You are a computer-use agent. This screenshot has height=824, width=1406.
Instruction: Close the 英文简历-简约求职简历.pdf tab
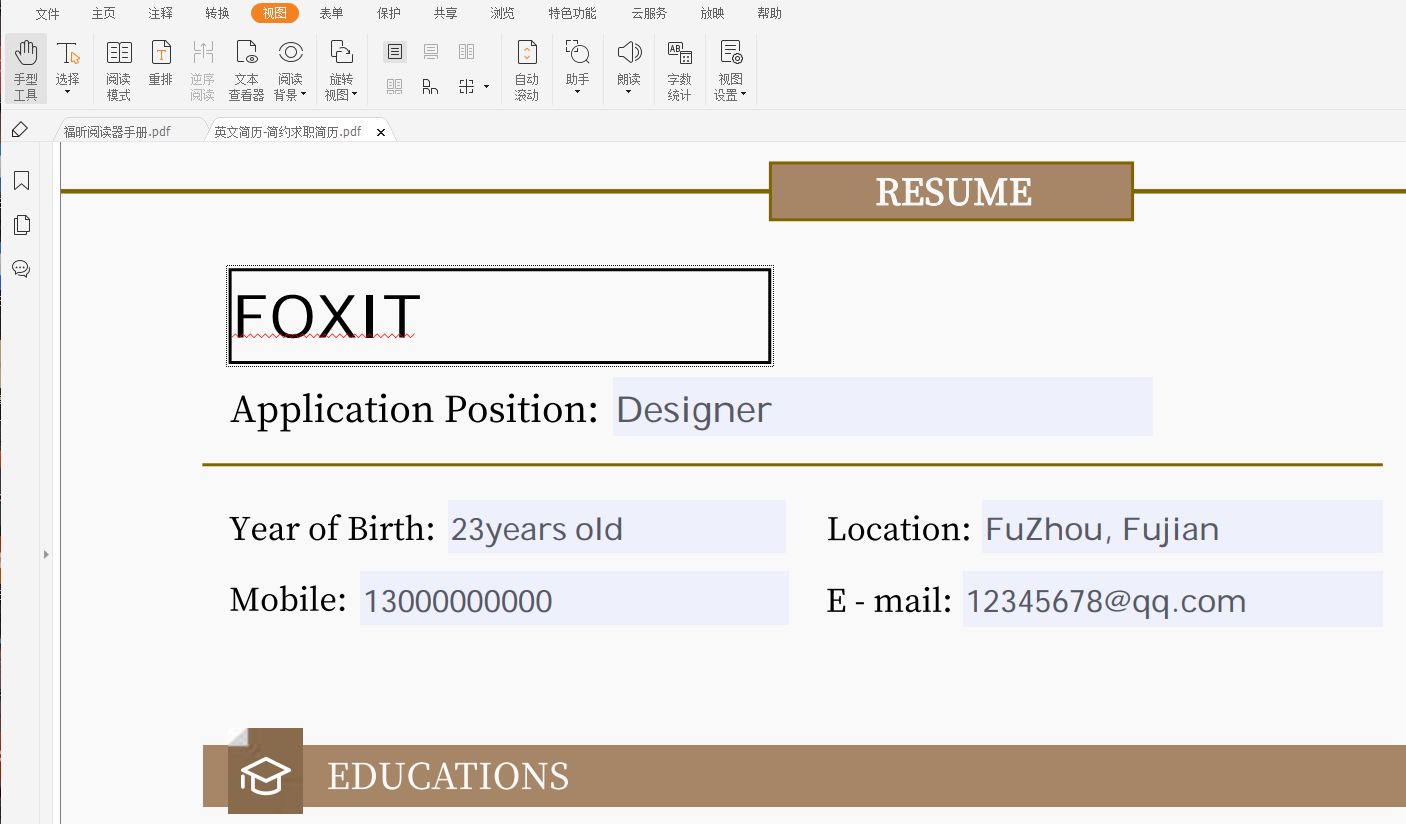tap(381, 130)
